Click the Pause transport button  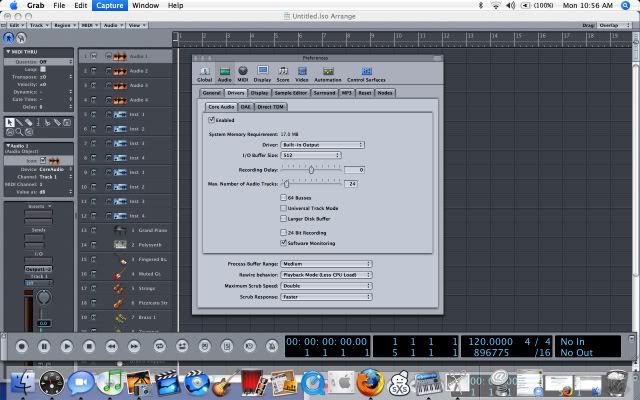[x=44, y=347]
